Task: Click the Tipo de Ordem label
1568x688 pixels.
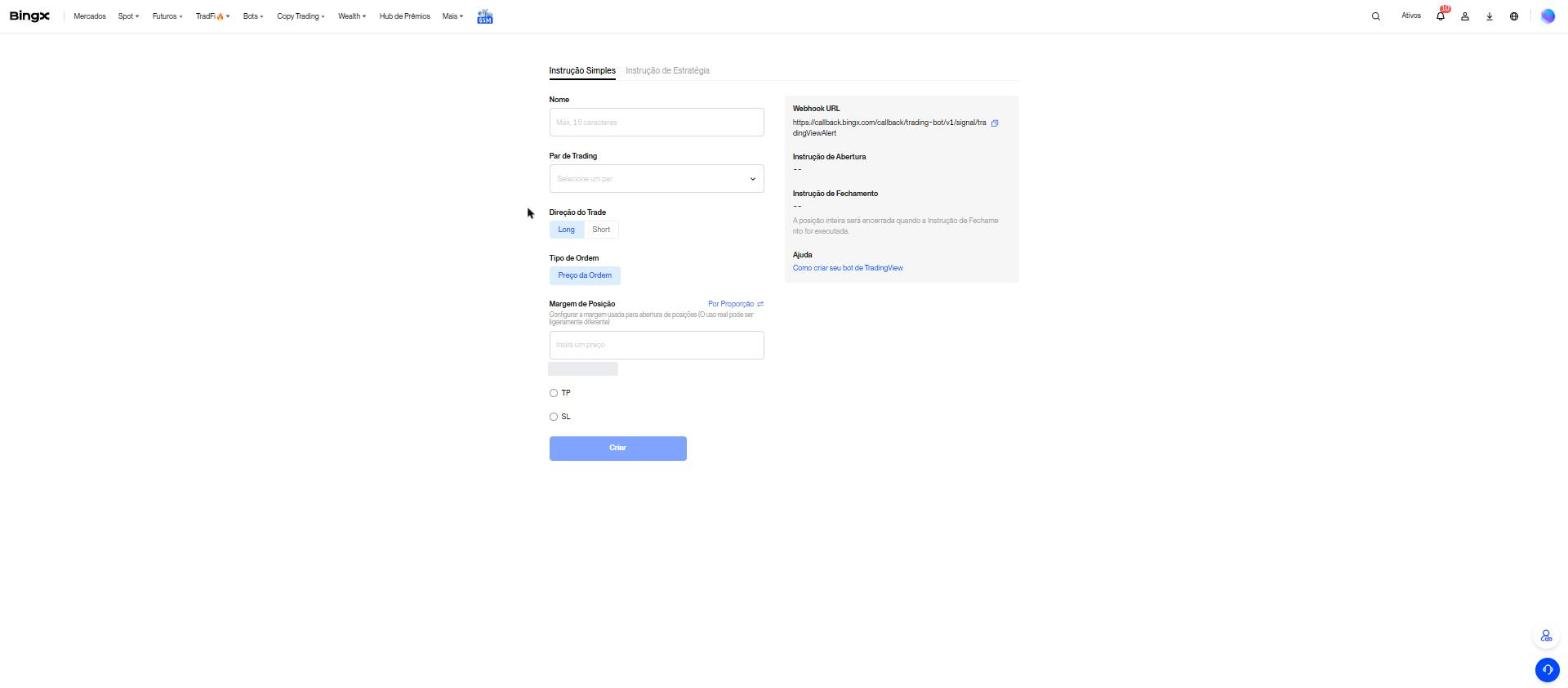Action: pyautogui.click(x=574, y=258)
